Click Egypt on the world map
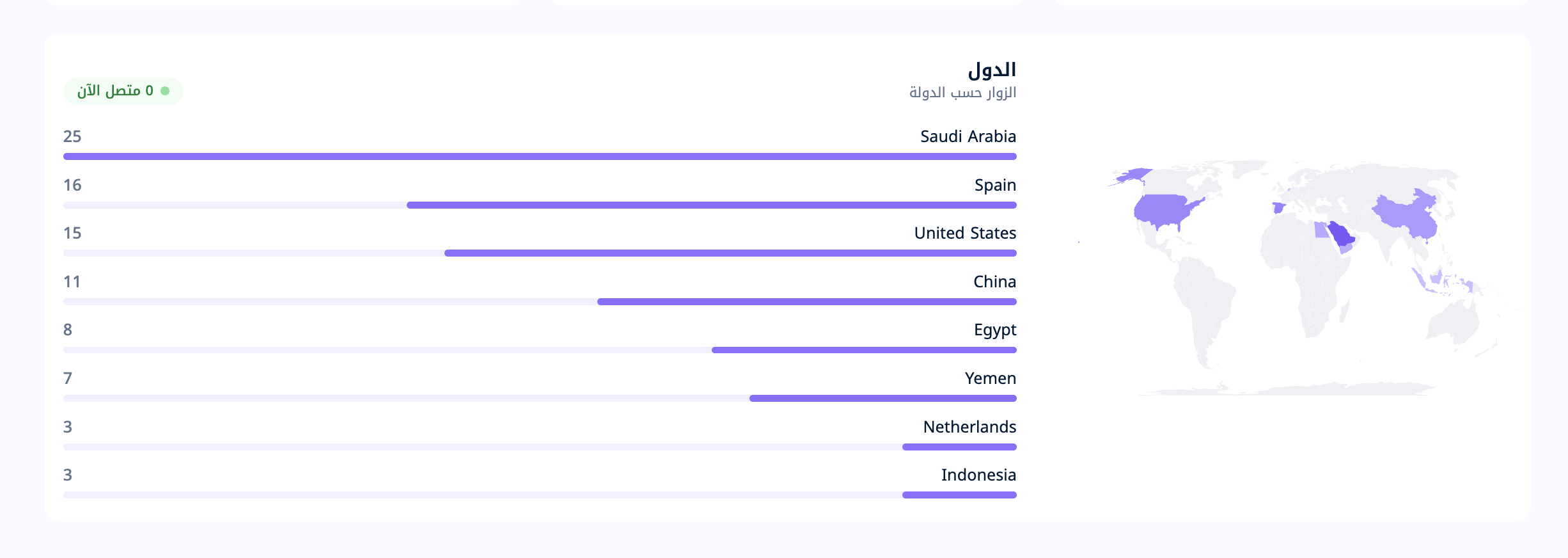The width and height of the screenshot is (1568, 558). click(1321, 230)
